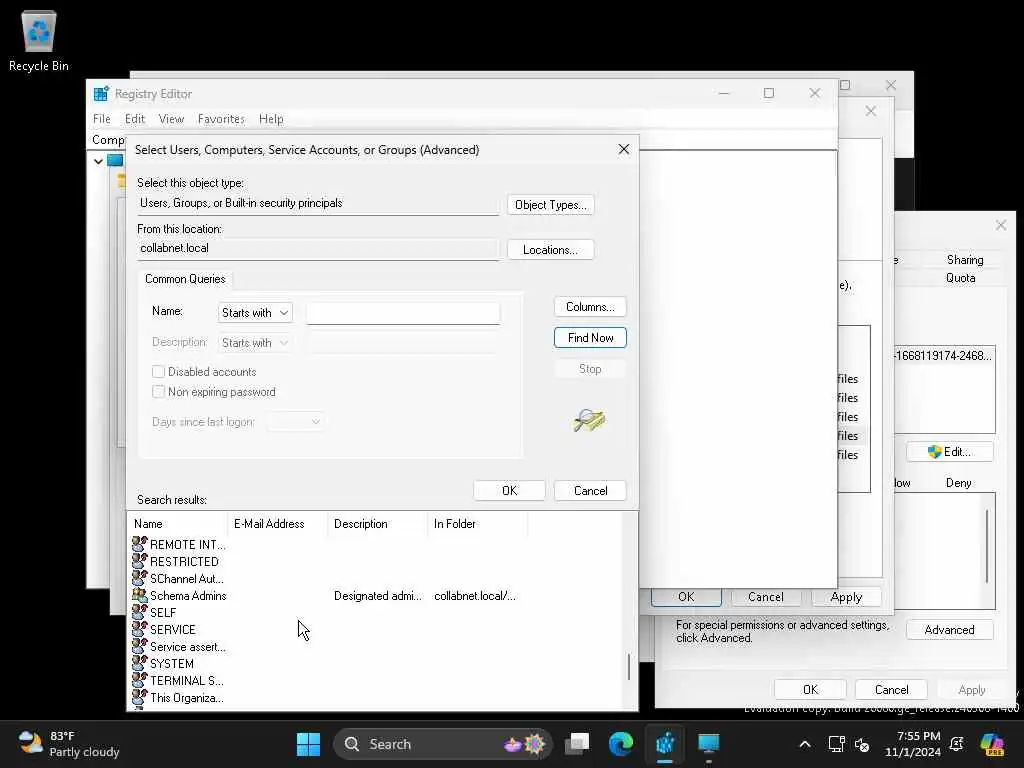Open the Help menu in Registry Editor
This screenshot has width=1024, height=768.
271,119
